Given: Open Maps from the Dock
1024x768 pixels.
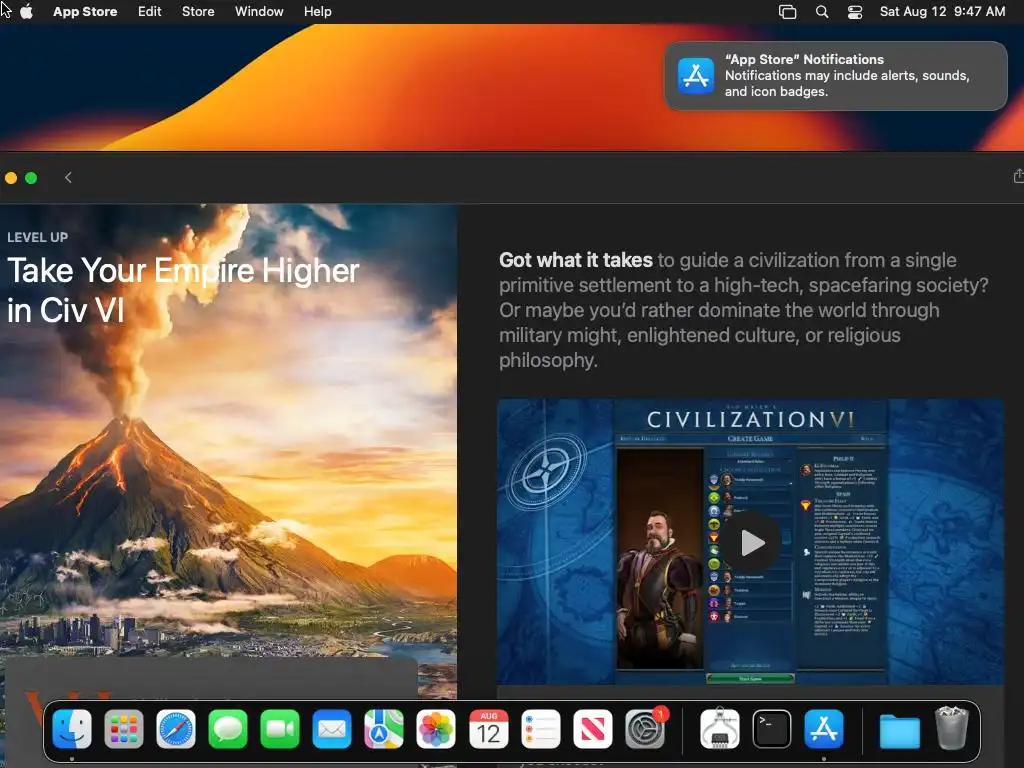Looking at the screenshot, I should (384, 729).
